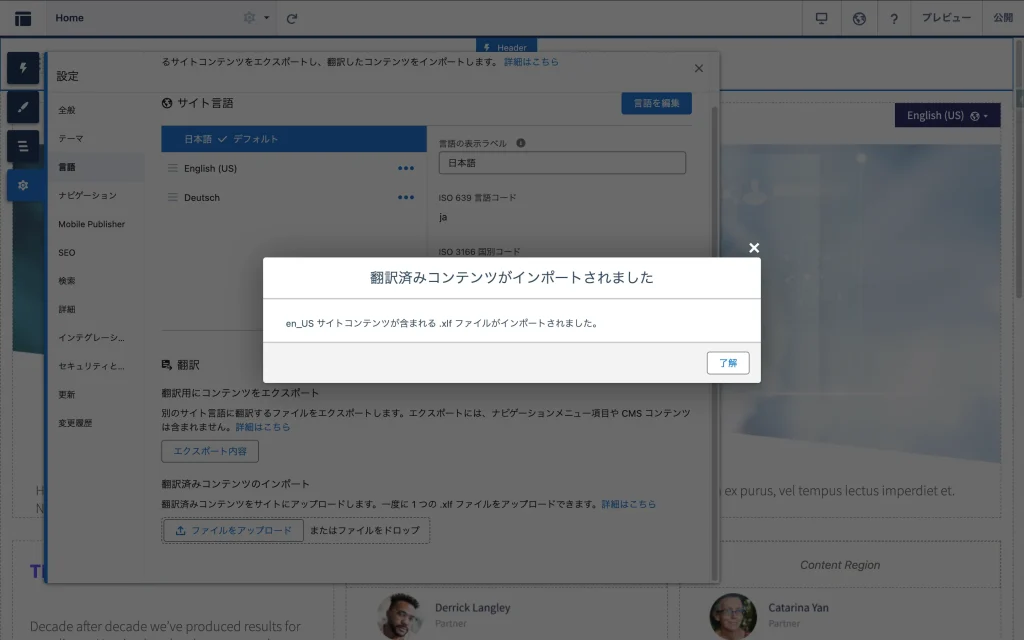The image size is (1024, 640).
Task: Open the desktop view mode icon
Action: point(822,18)
